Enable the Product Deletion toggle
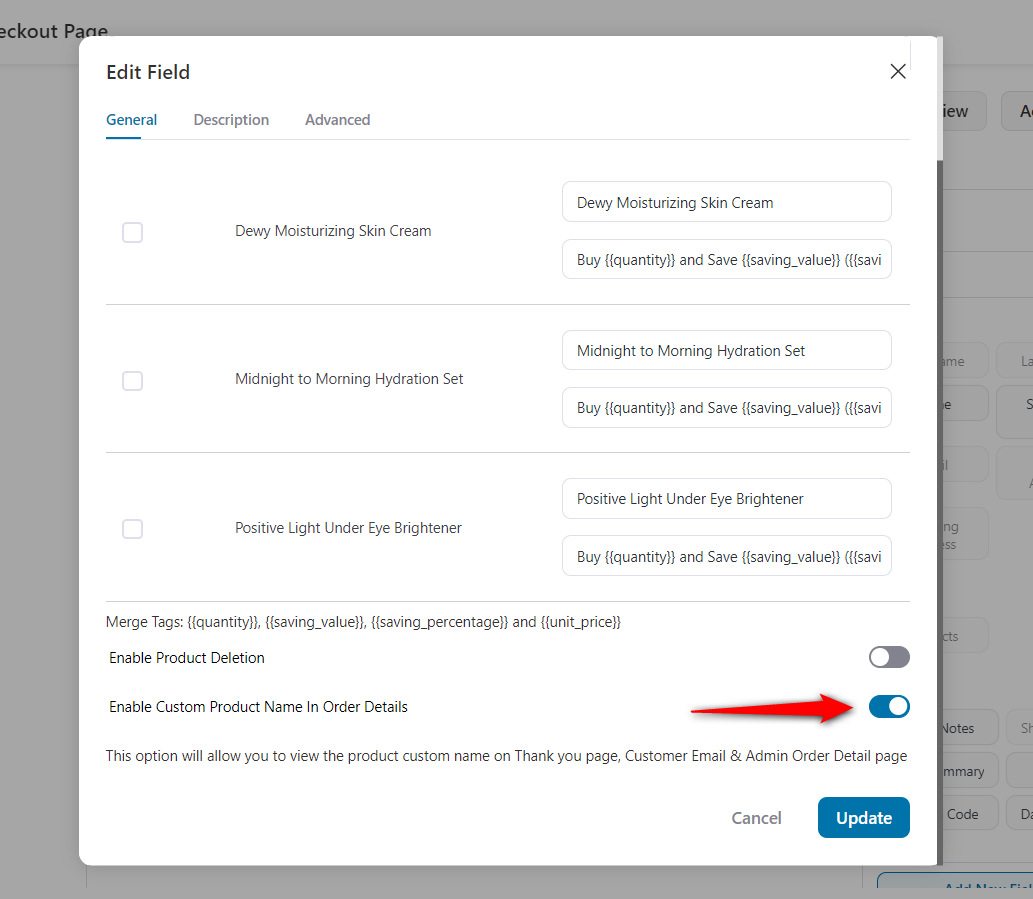Screen dimensions: 1033x899 [x=888, y=657]
